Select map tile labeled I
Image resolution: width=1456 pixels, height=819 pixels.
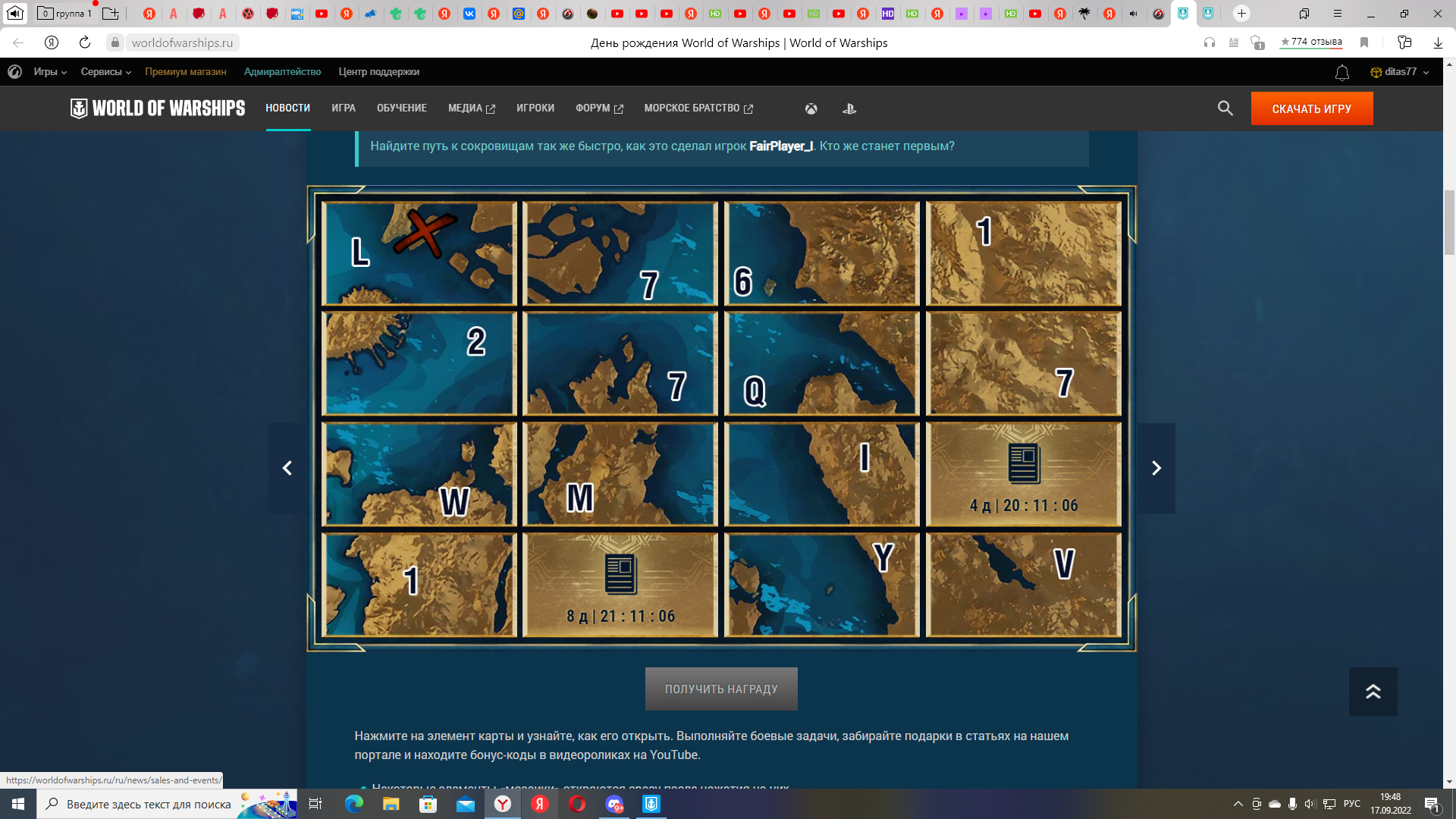[822, 475]
